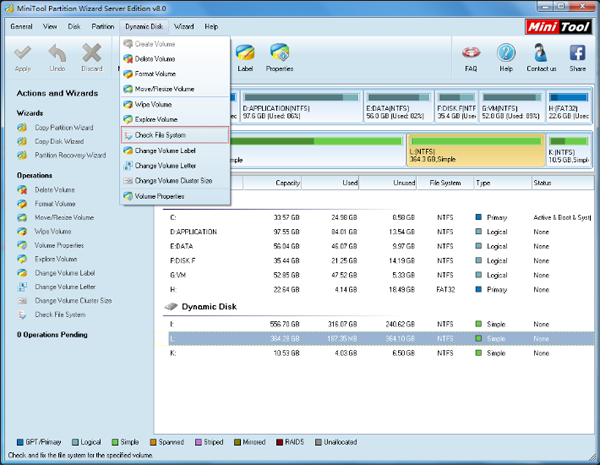Open the FAQ lifebuoy icon
600x465 pixels.
click(471, 53)
